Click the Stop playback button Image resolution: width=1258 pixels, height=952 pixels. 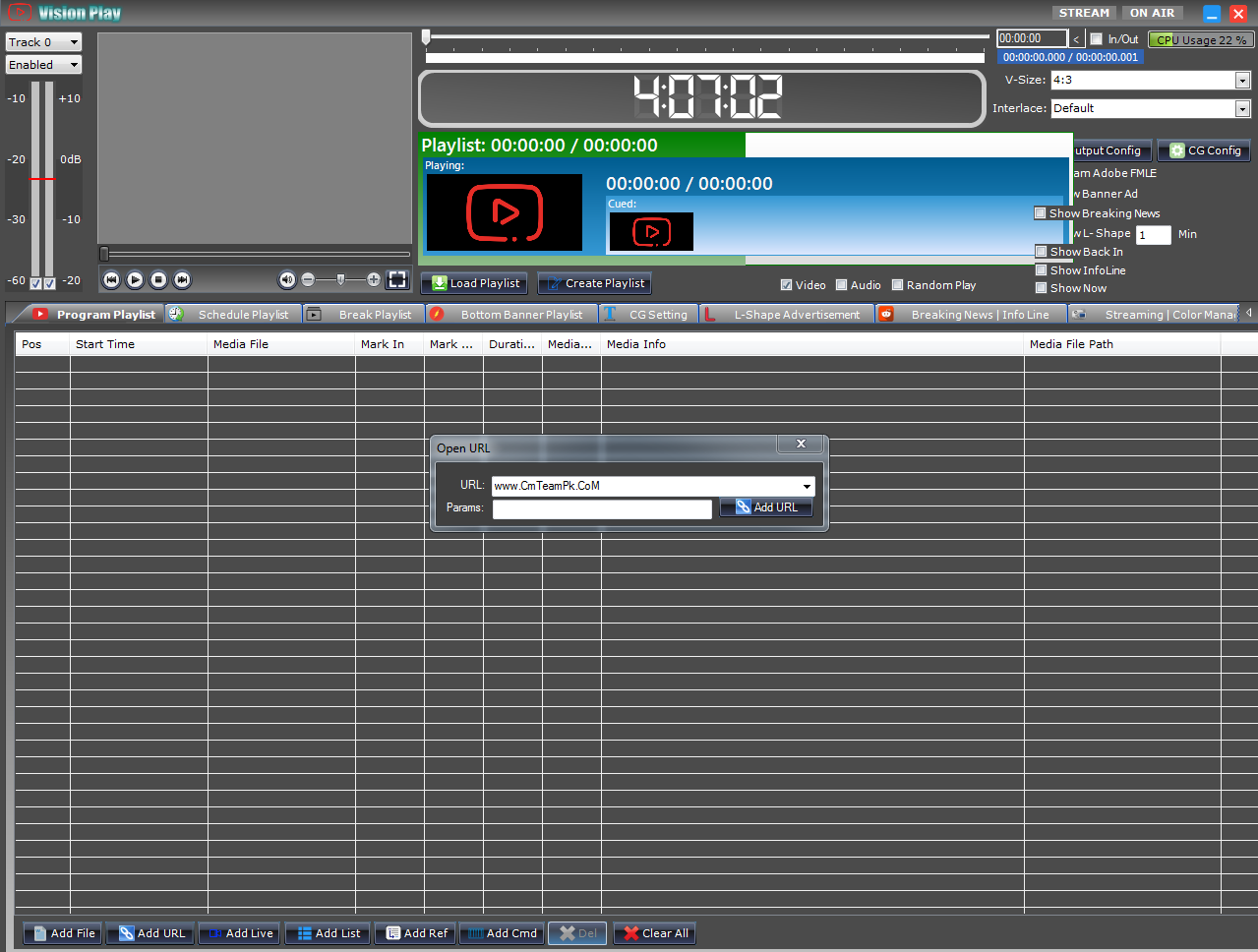pos(158,280)
